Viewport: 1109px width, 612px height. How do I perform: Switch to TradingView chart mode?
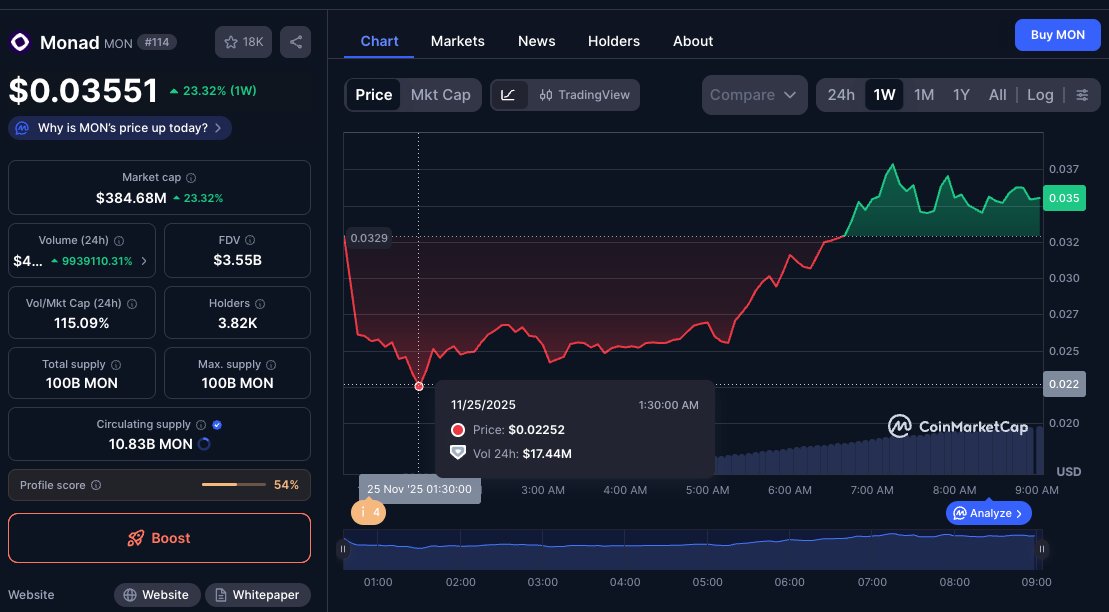pos(584,95)
